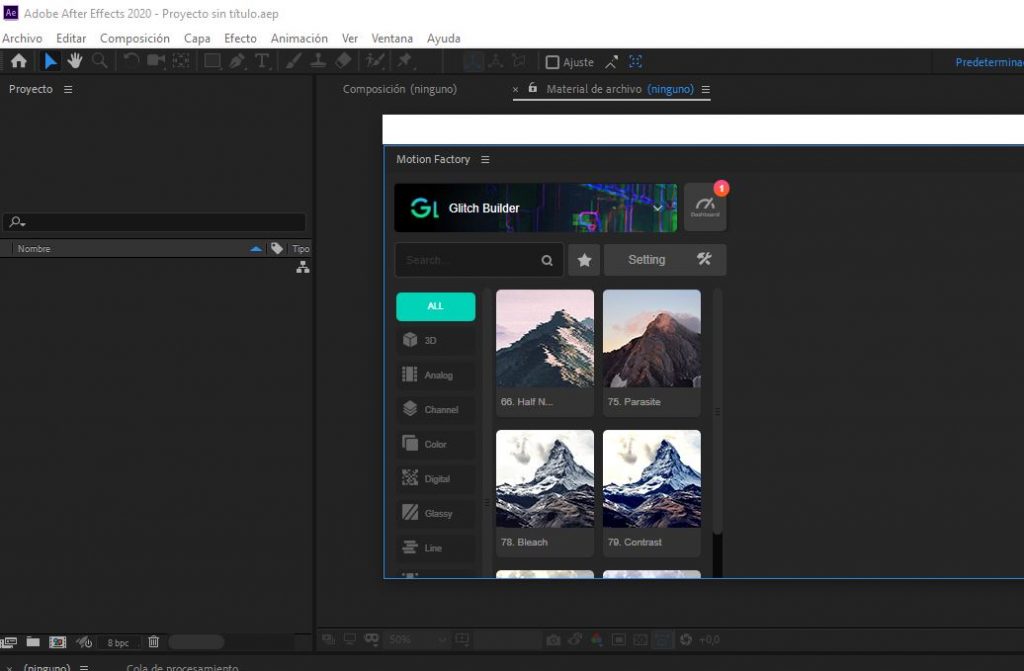The height and width of the screenshot is (671, 1024).
Task: Open the Motion Factory panel menu
Action: tap(486, 159)
